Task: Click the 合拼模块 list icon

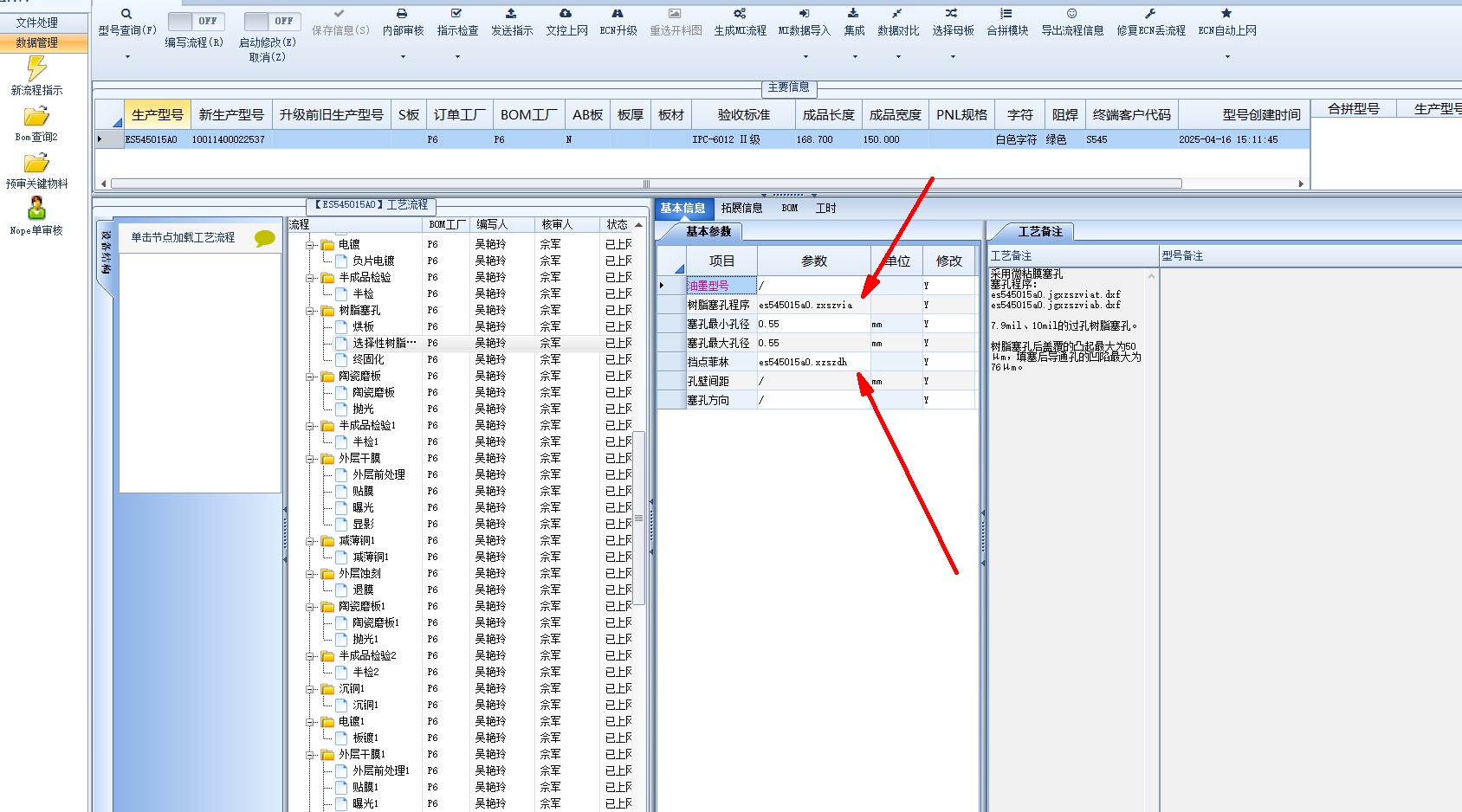Action: [1006, 14]
